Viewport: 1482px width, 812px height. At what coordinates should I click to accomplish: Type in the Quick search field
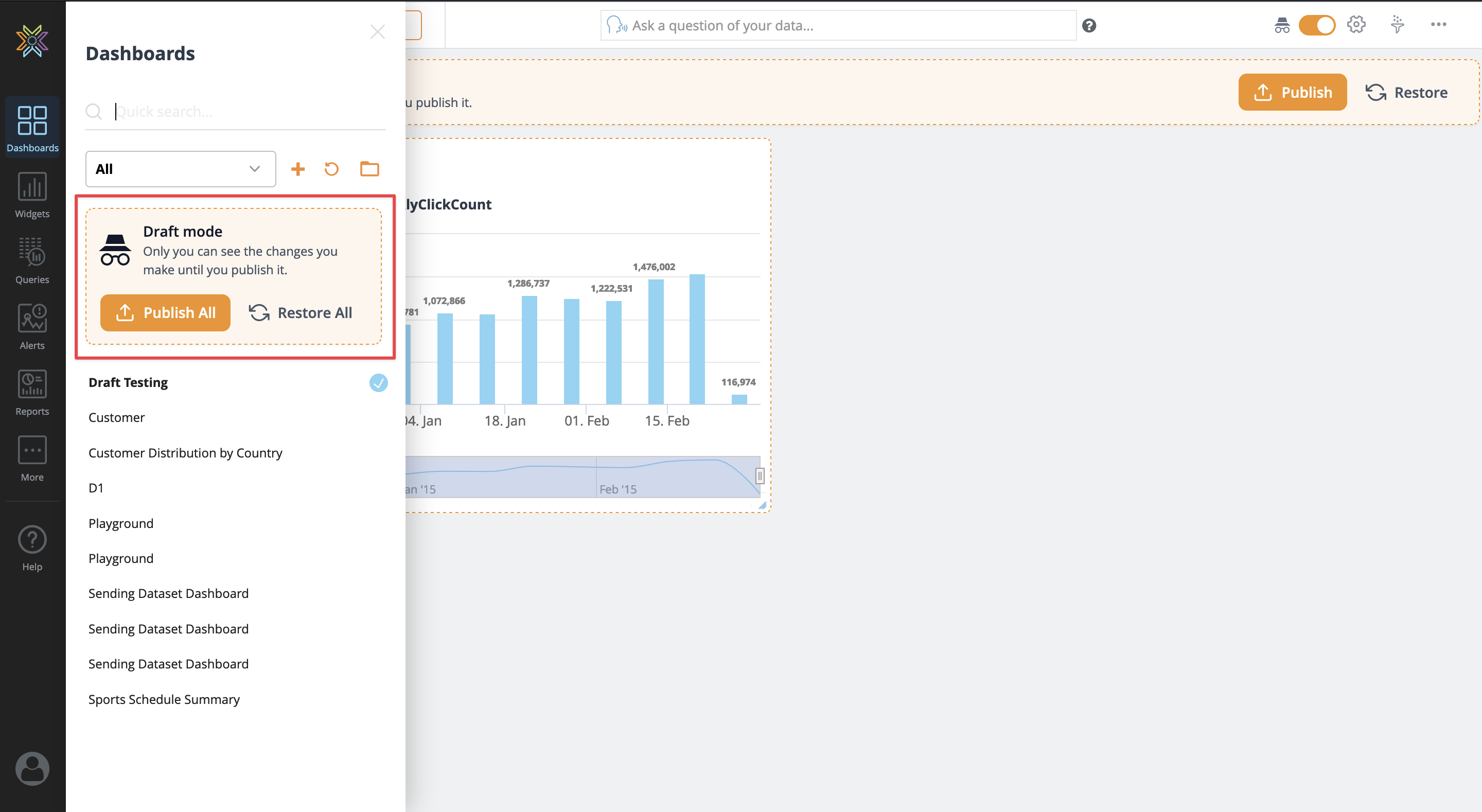click(230, 111)
